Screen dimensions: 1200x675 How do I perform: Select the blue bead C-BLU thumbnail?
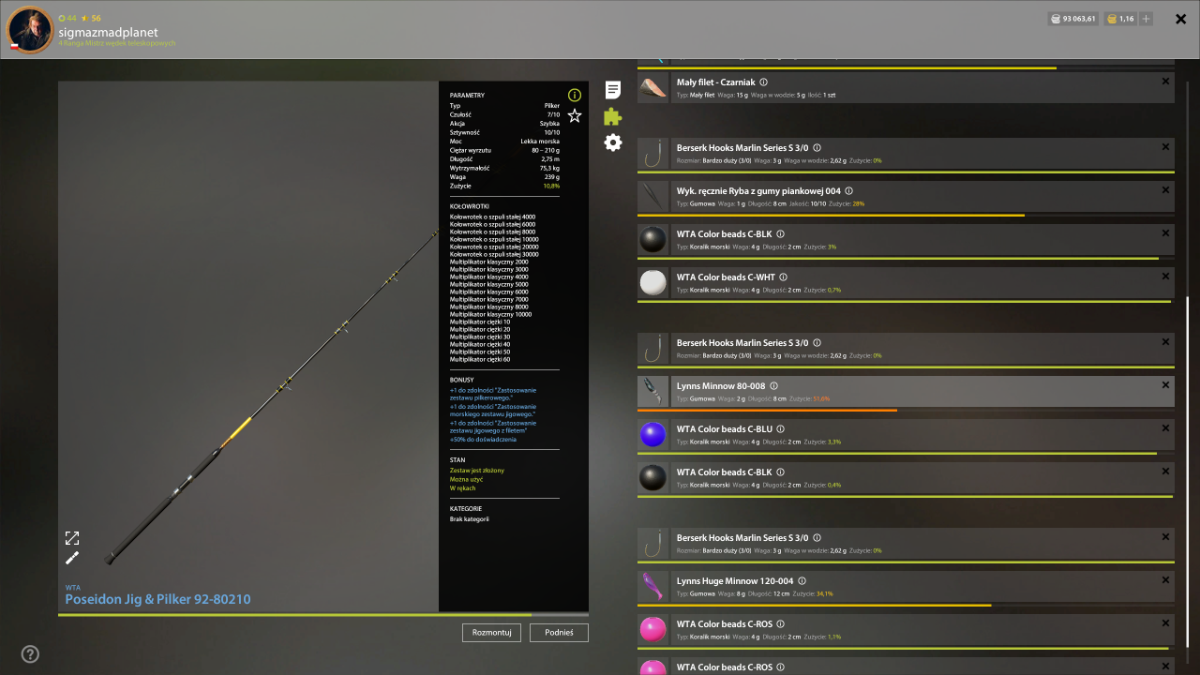click(652, 434)
